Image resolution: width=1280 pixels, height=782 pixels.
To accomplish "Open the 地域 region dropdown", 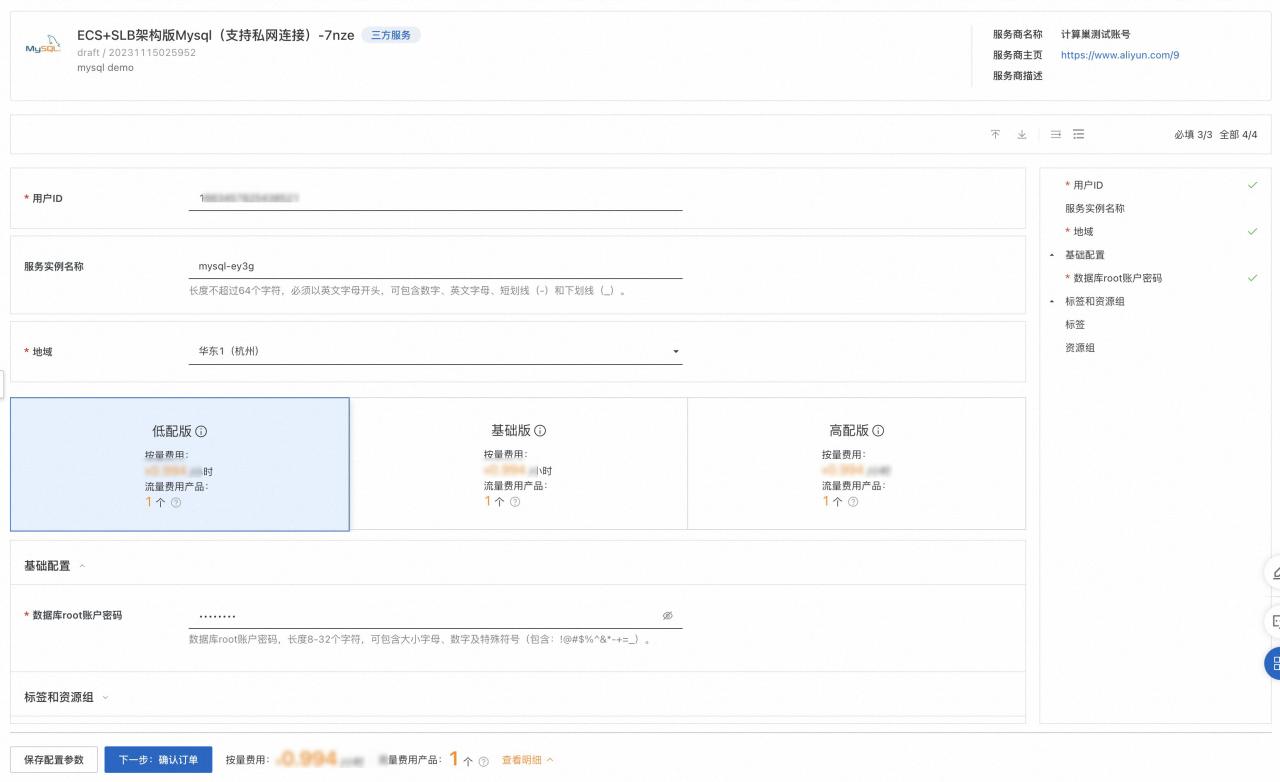I will click(435, 352).
